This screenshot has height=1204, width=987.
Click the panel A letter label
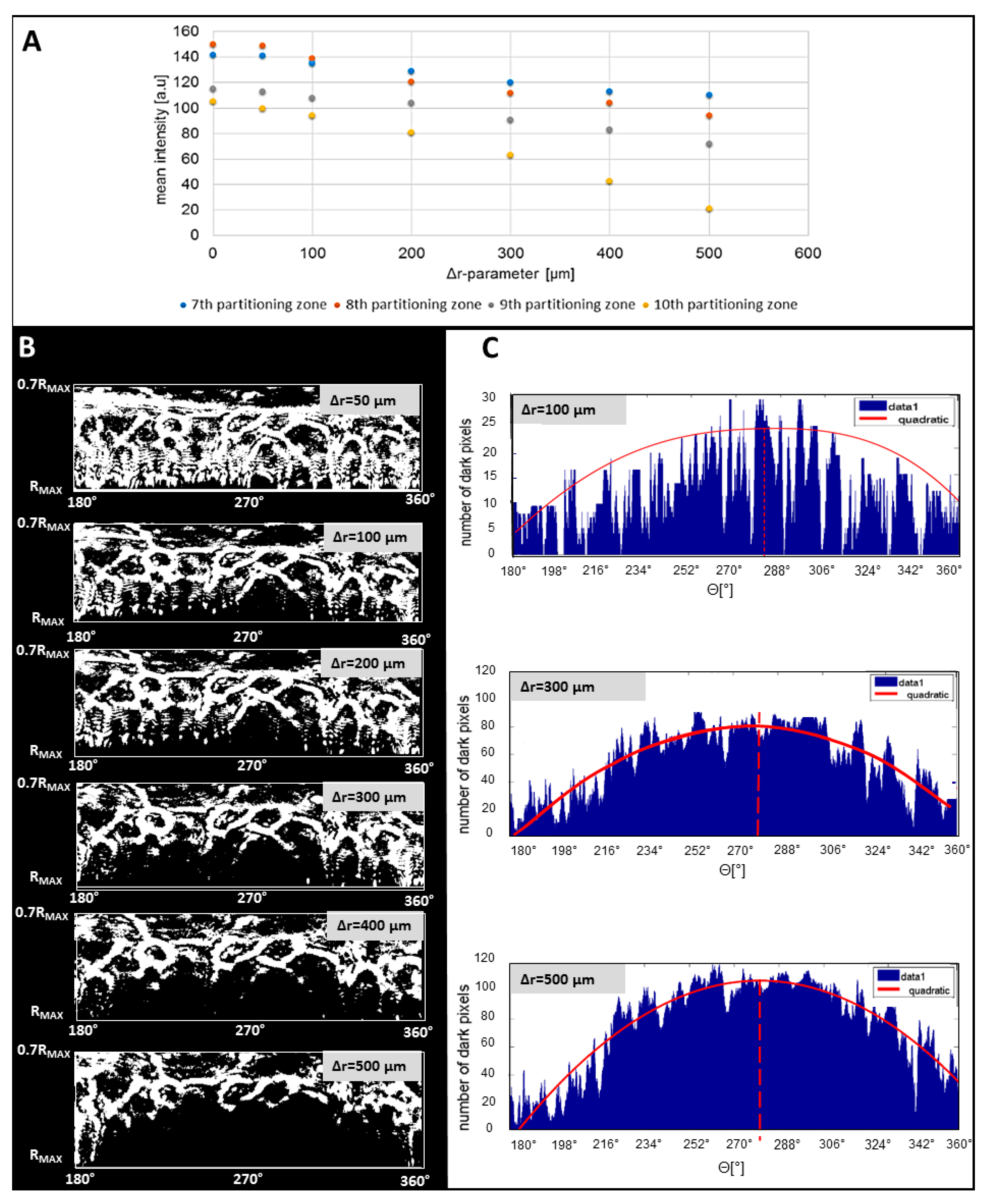click(x=32, y=42)
